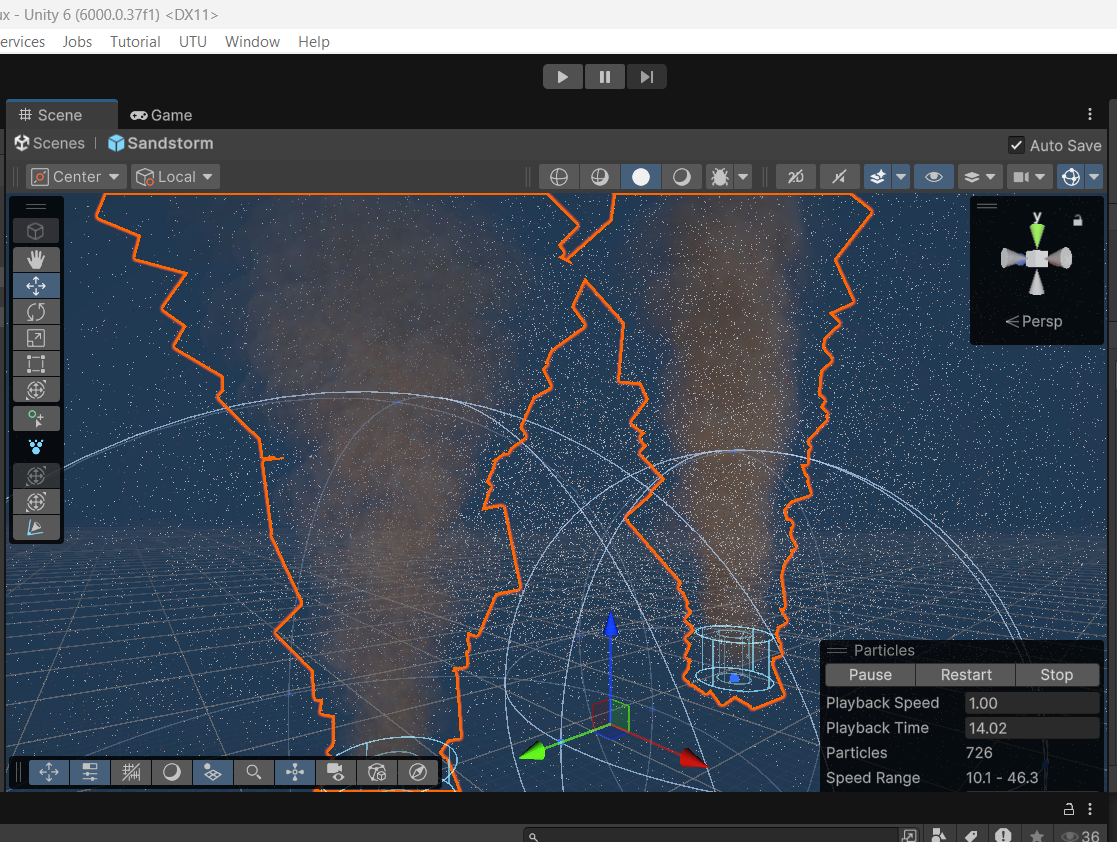1117x842 pixels.
Task: Click the green Y axis of orientation gizmo
Action: 1037,232
